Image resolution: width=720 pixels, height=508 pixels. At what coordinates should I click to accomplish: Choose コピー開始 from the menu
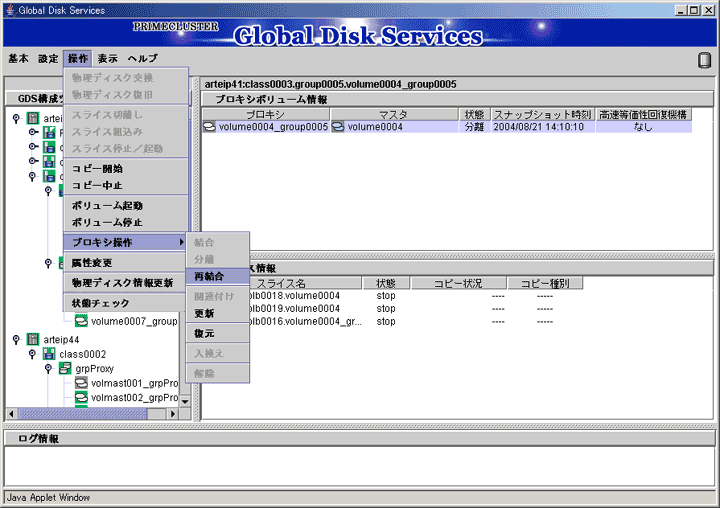pos(126,169)
